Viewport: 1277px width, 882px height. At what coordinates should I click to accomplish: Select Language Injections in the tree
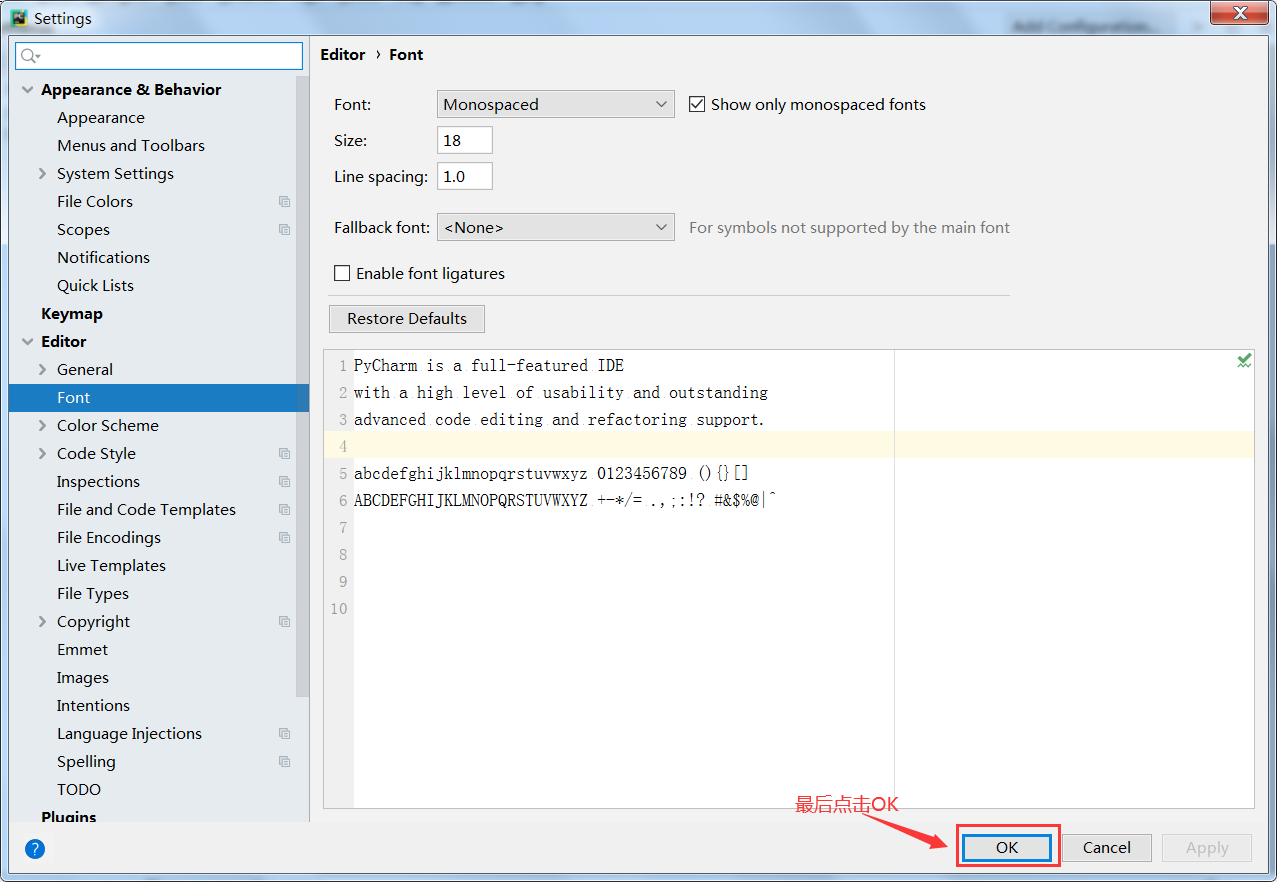(129, 733)
